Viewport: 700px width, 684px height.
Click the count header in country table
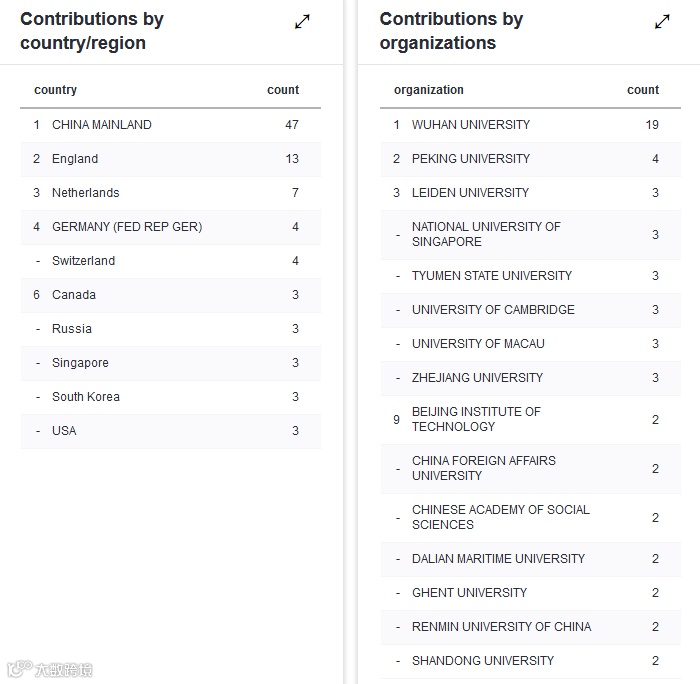tap(283, 90)
